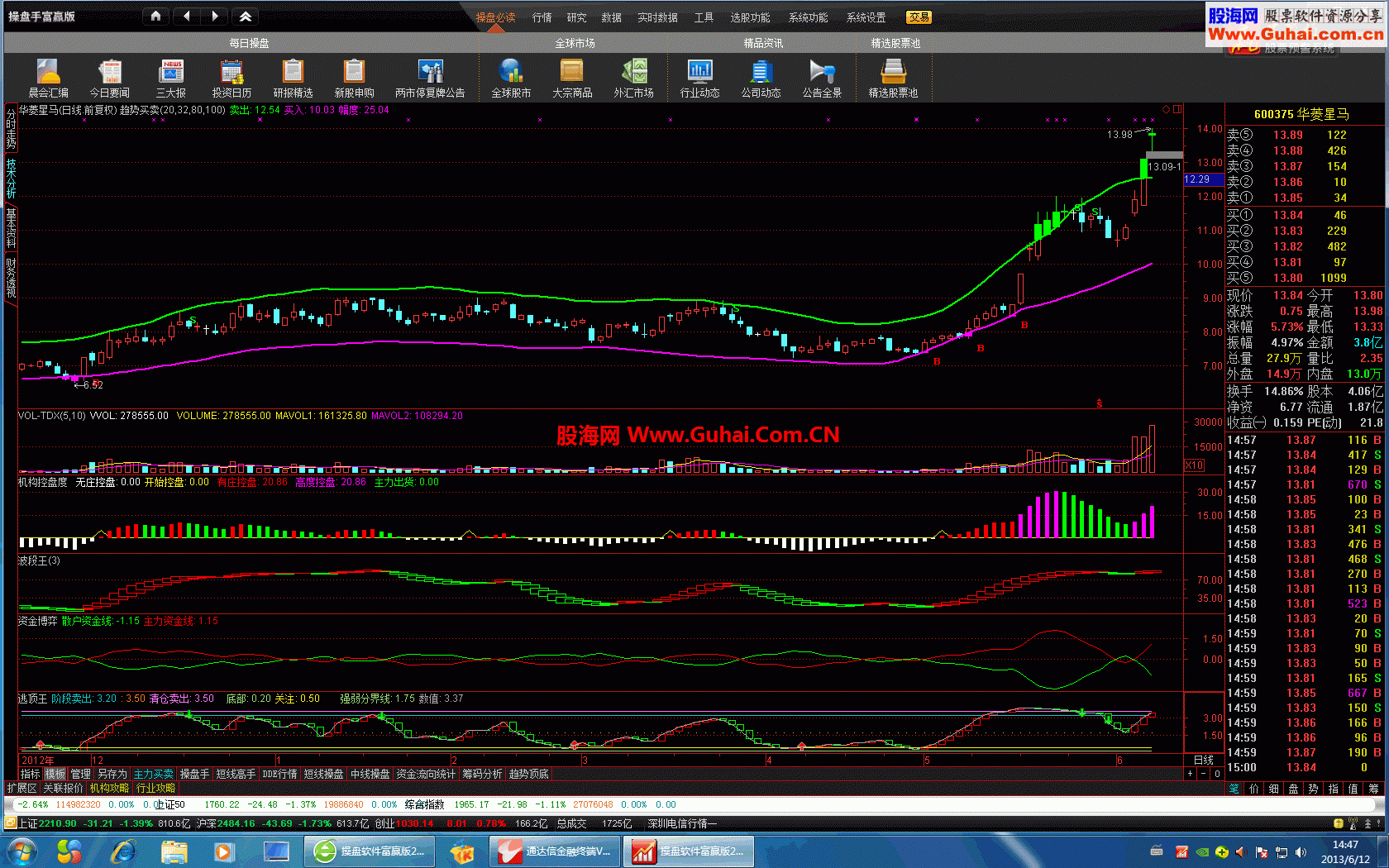Select the 势 trend tab
Image resolution: width=1389 pixels, height=868 pixels.
click(x=1313, y=789)
